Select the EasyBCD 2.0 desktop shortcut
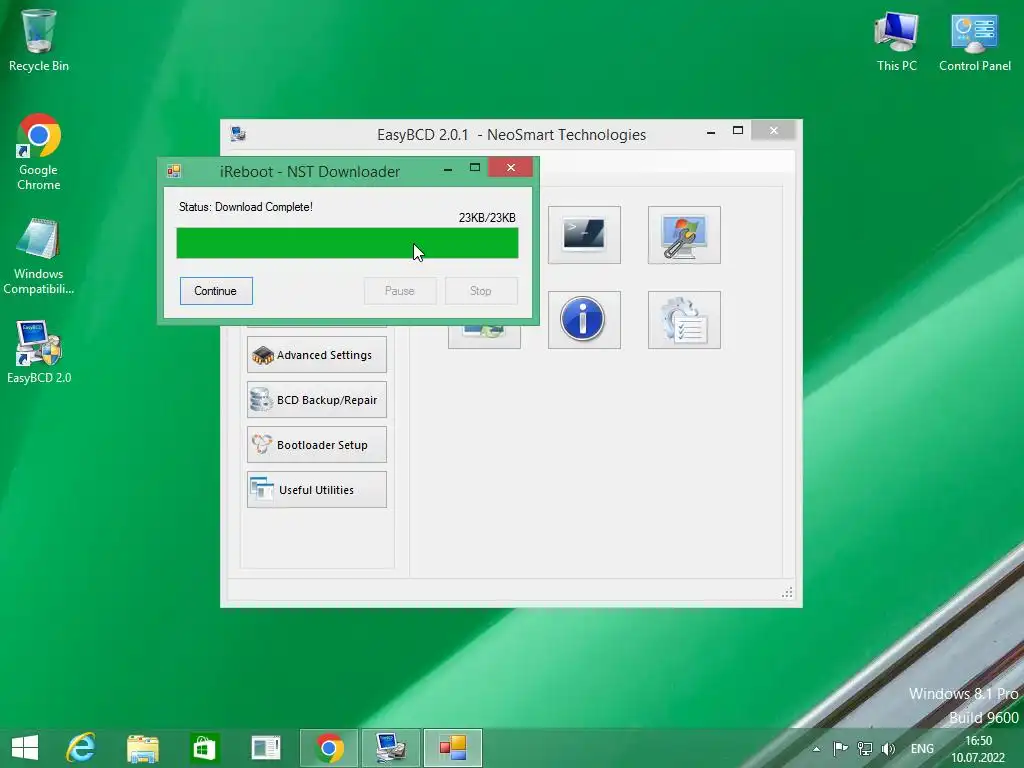The height and width of the screenshot is (768, 1024). pyautogui.click(x=39, y=353)
